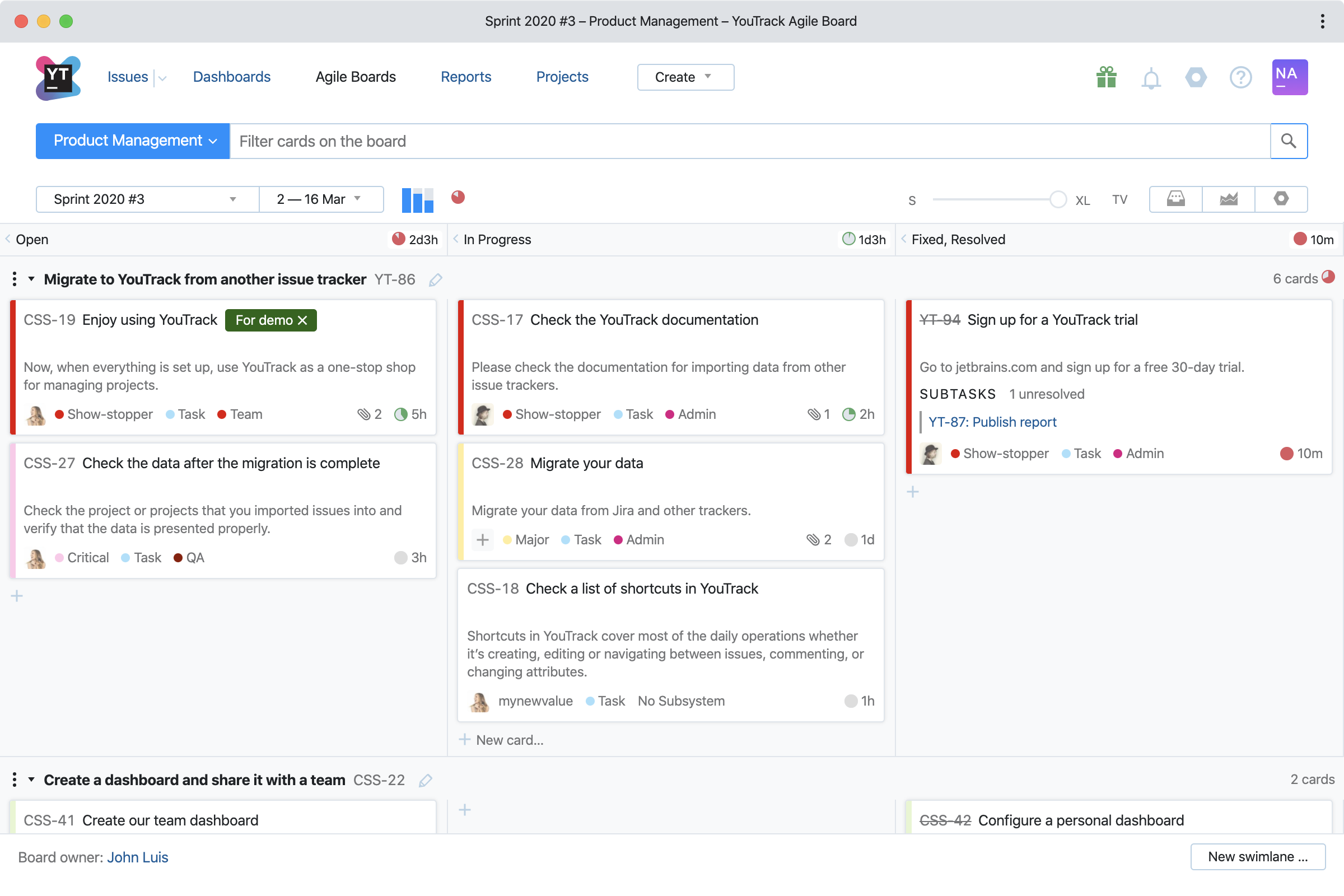Screen dimensions: 1344x896
Task: Open the CSS-22 swimlane three-dot menu
Action: click(x=15, y=780)
